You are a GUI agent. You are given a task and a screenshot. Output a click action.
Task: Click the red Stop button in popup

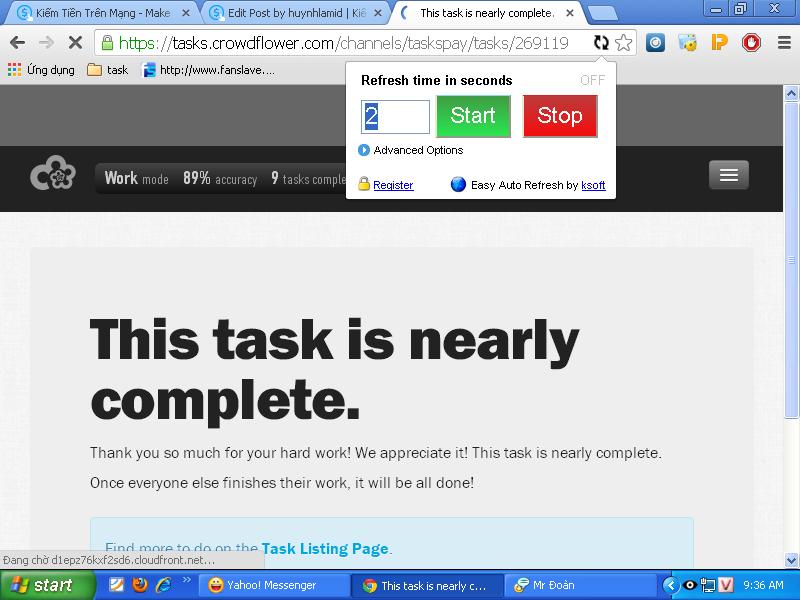(x=560, y=116)
